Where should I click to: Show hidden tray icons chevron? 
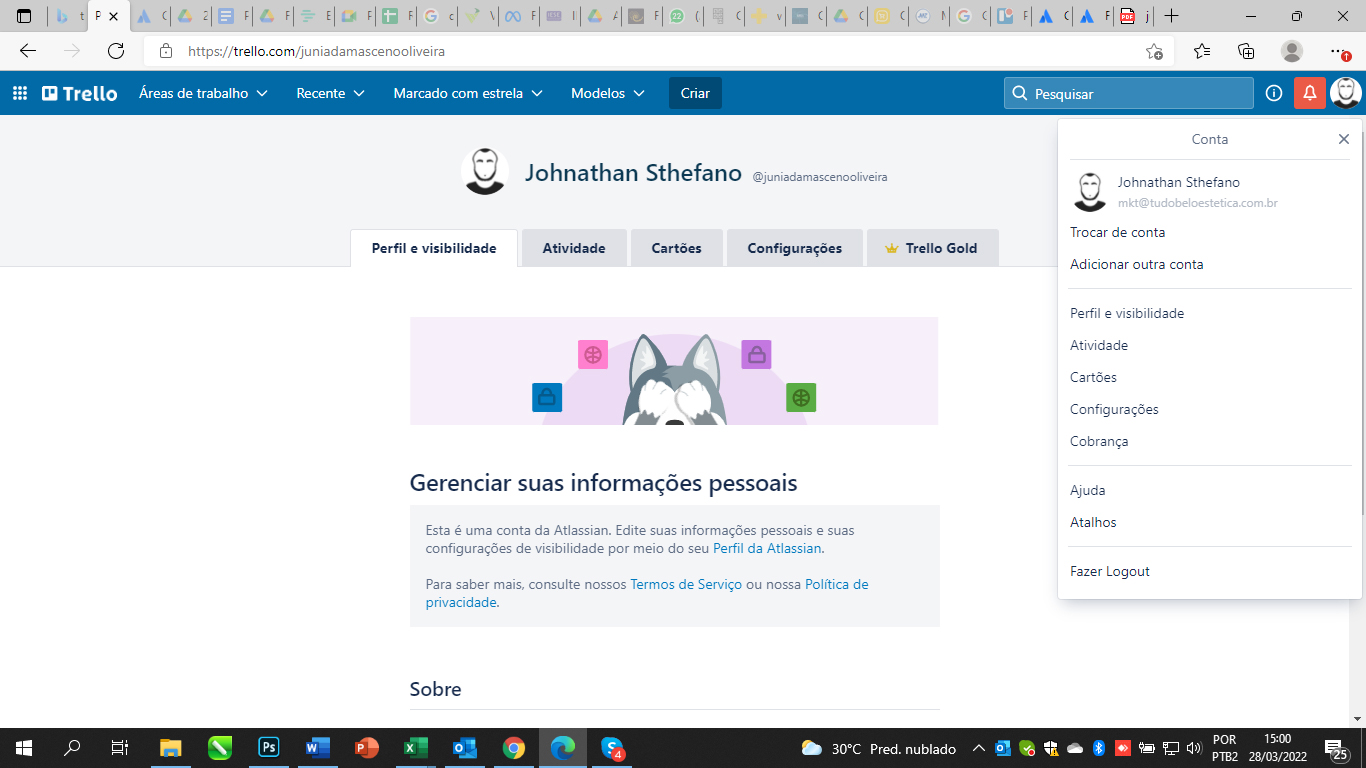click(x=979, y=748)
